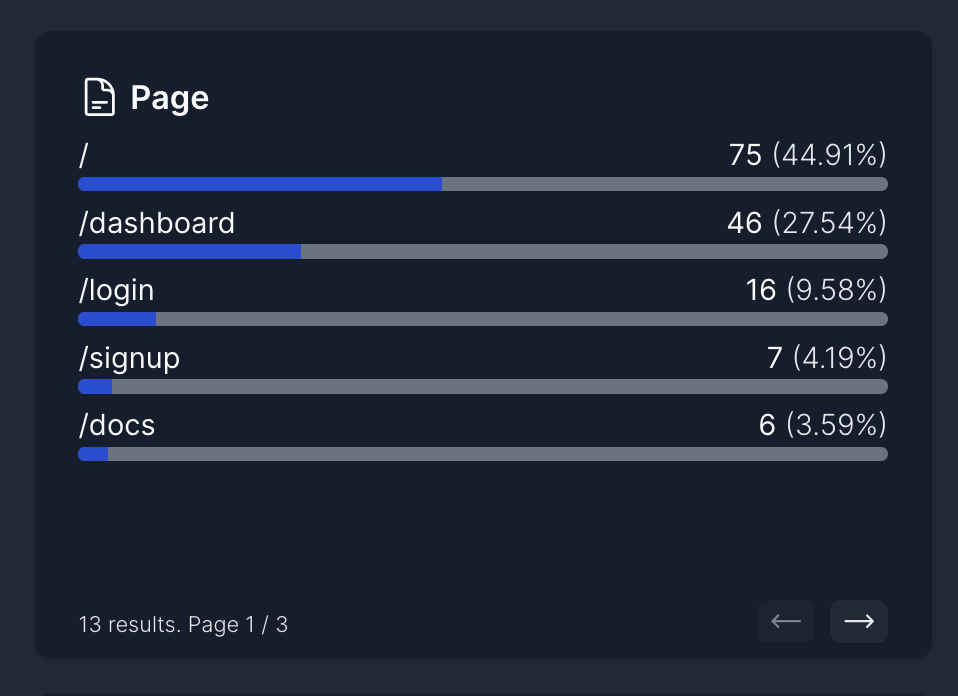Click the document icon next to Page header
The height and width of the screenshot is (696, 958).
coord(98,97)
